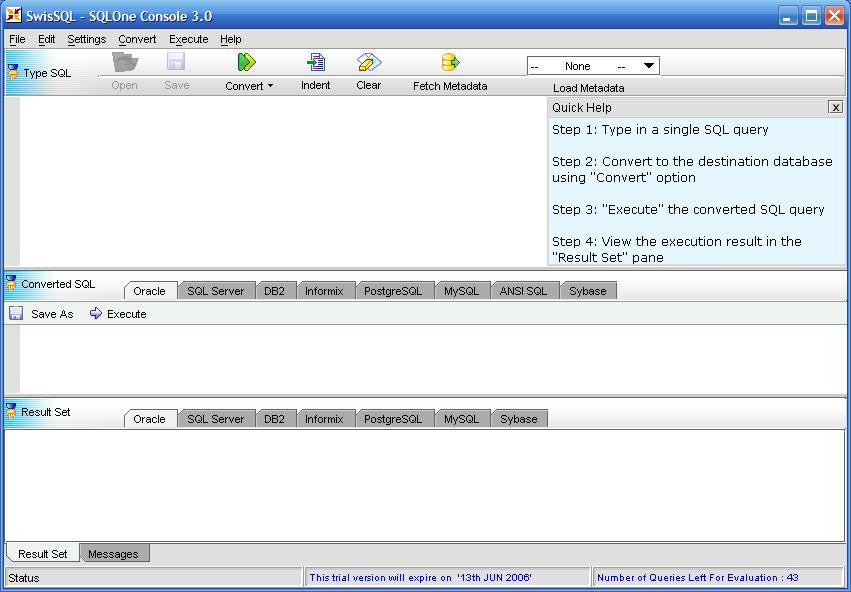The image size is (851, 592).
Task: Click the Open folder icon
Action: coord(125,62)
